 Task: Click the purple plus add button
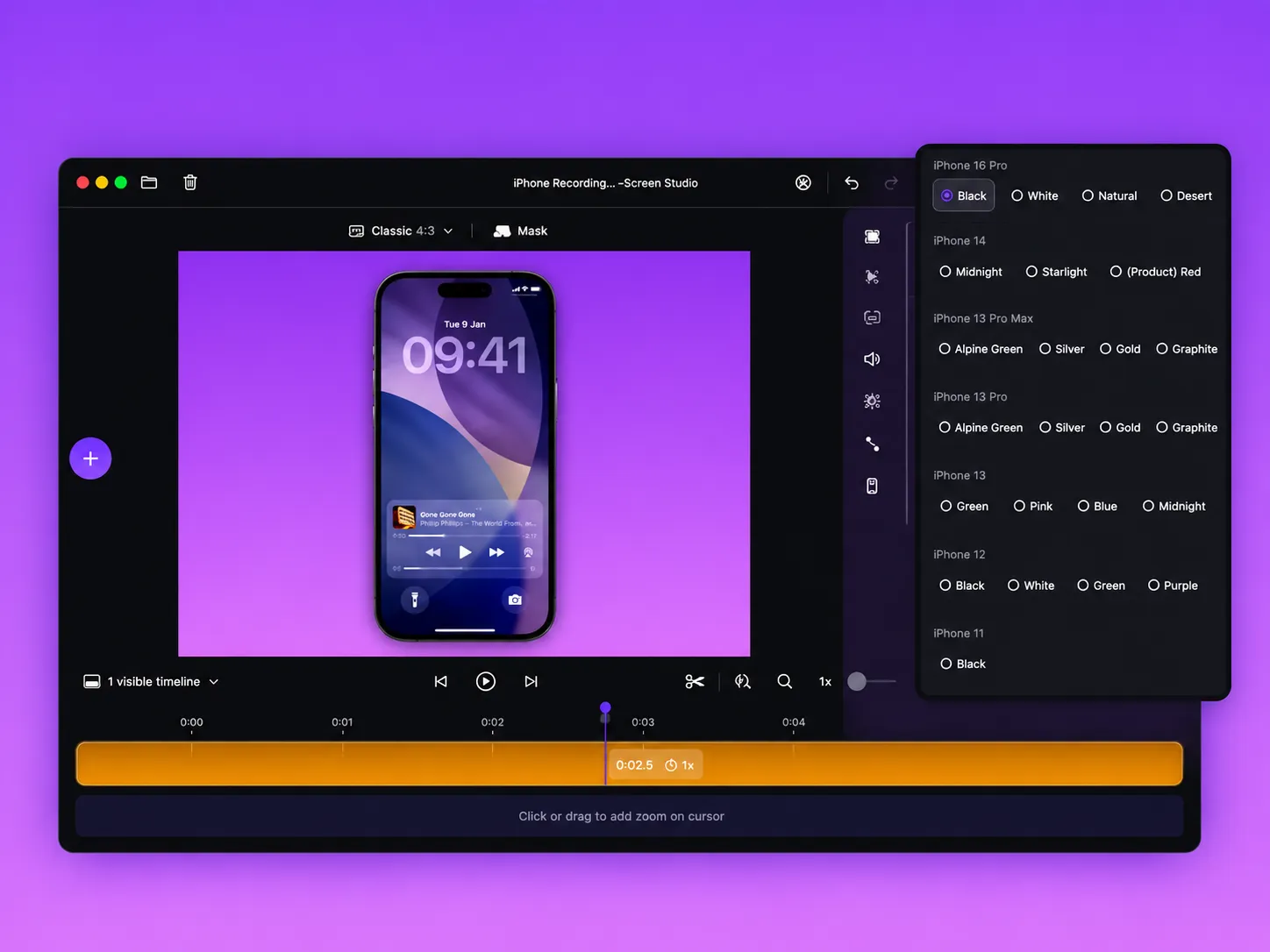pyautogui.click(x=90, y=458)
